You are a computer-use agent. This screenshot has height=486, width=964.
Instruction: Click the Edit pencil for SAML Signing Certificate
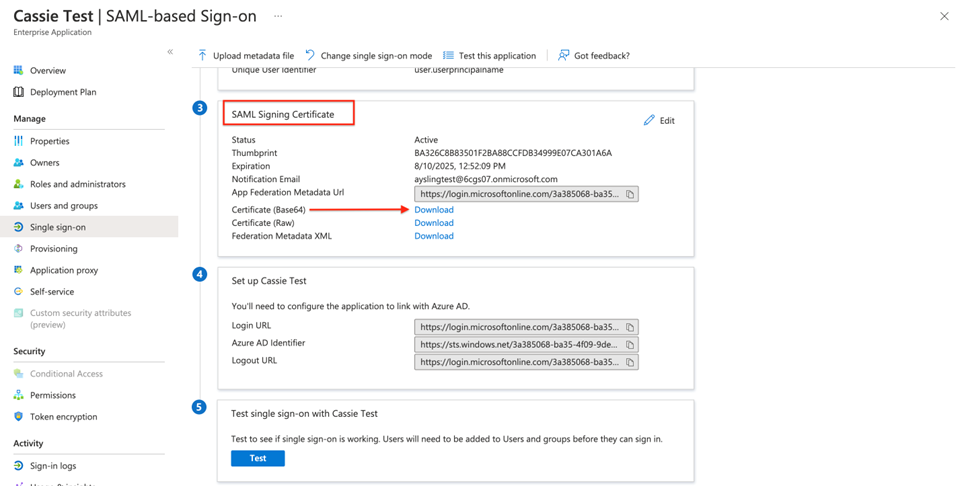[x=659, y=120]
